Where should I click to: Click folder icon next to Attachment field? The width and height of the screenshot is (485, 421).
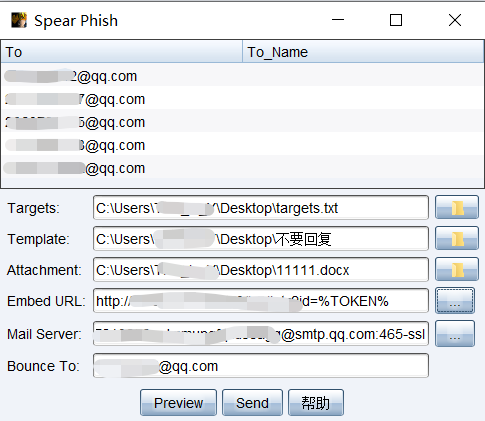coord(457,269)
